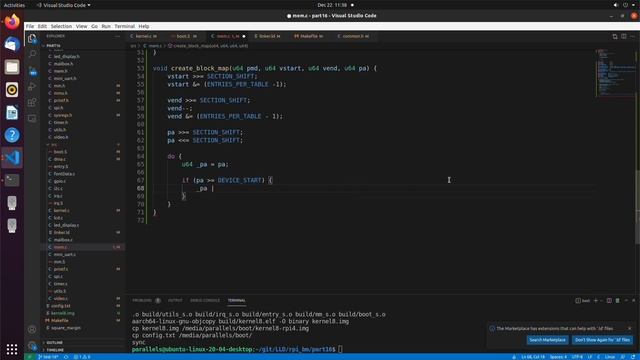Open the Accounts icon in activity bar

(x=32, y=329)
